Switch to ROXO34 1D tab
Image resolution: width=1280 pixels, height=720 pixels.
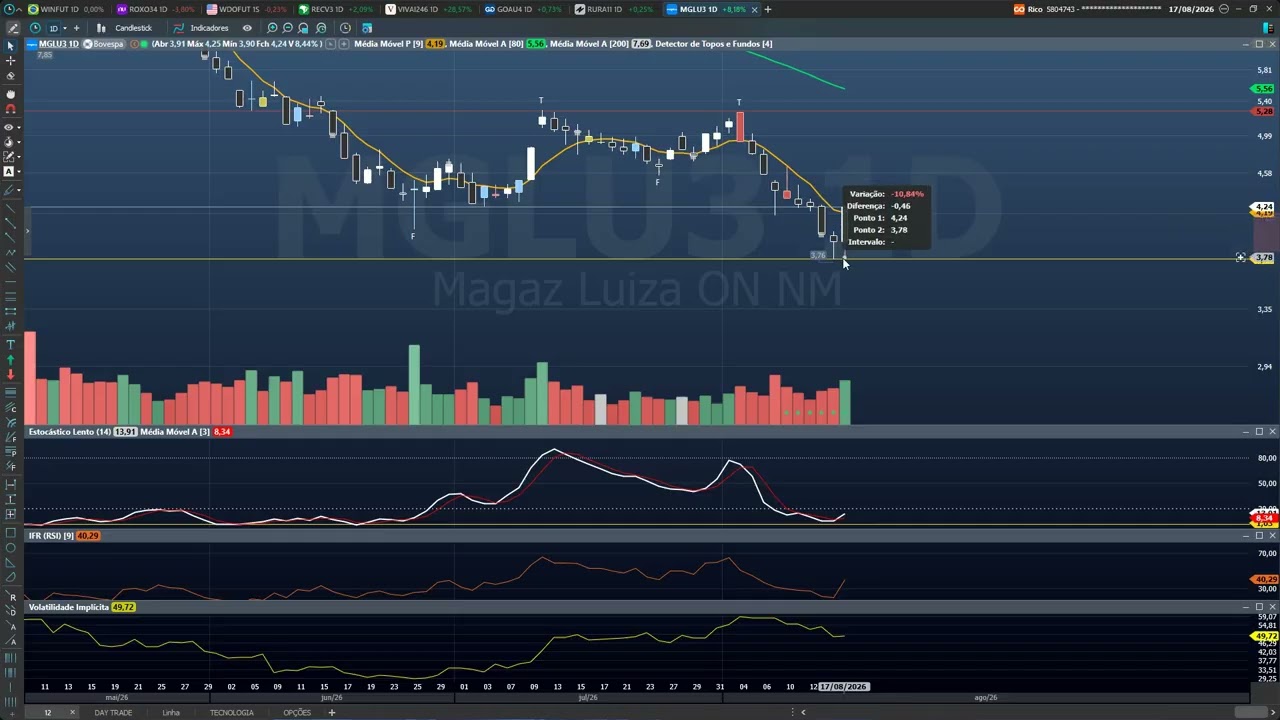(x=154, y=9)
